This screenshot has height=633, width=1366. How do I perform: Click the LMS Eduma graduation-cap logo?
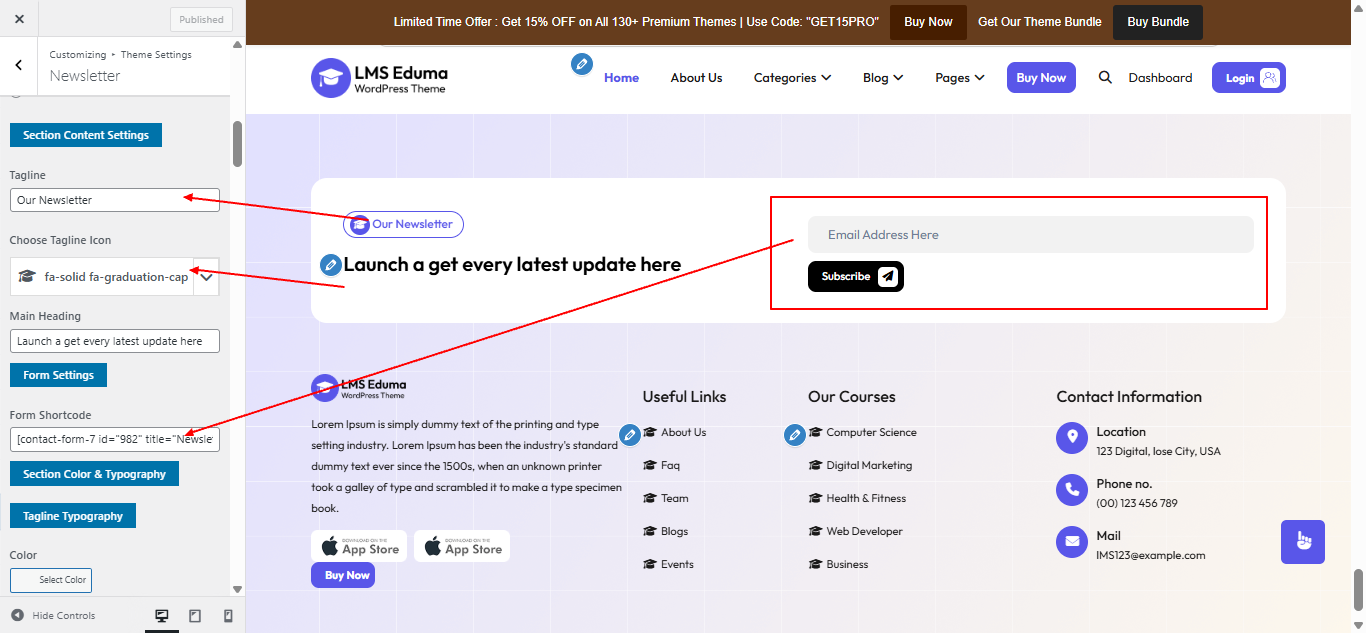(x=331, y=78)
